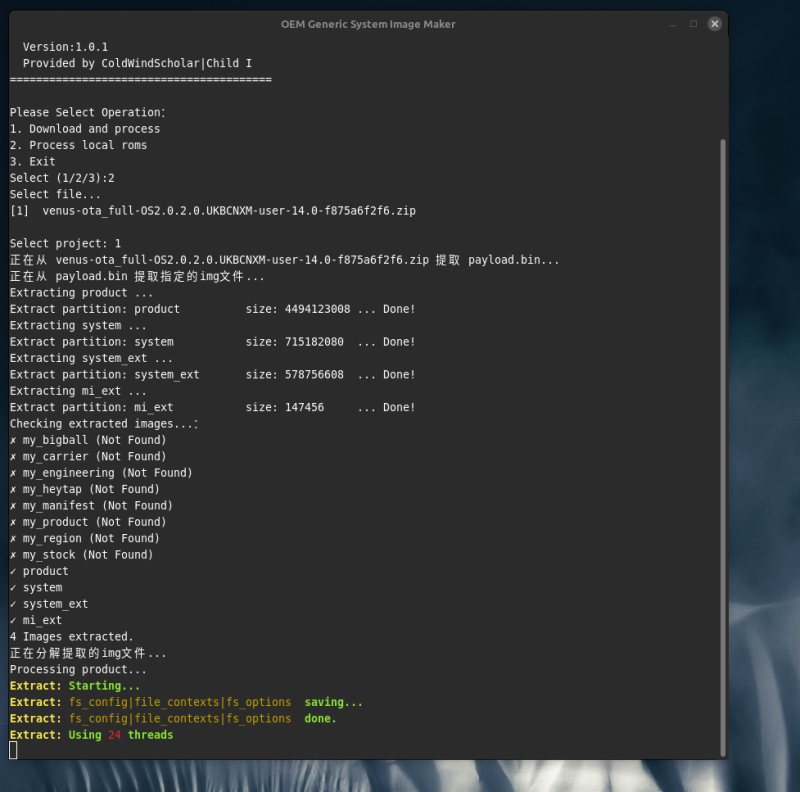
Task: Click the line extracting payload.bin from zip
Action: 285,260
